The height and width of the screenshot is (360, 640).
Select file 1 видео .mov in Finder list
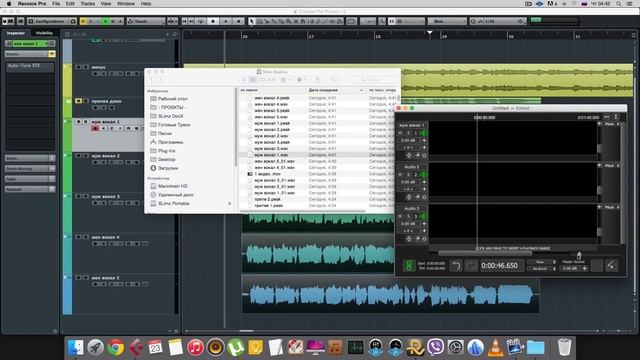tap(268, 174)
